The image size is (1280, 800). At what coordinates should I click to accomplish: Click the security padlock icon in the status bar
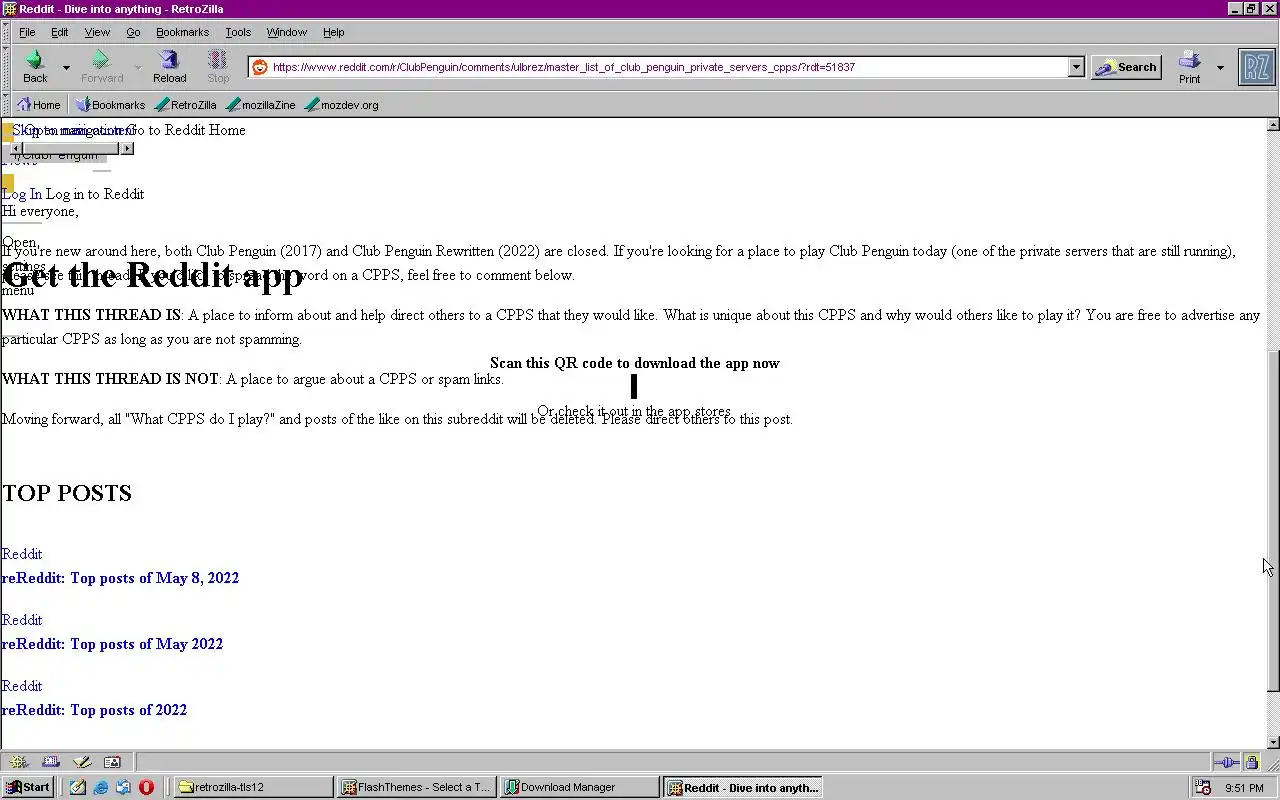[1251, 762]
